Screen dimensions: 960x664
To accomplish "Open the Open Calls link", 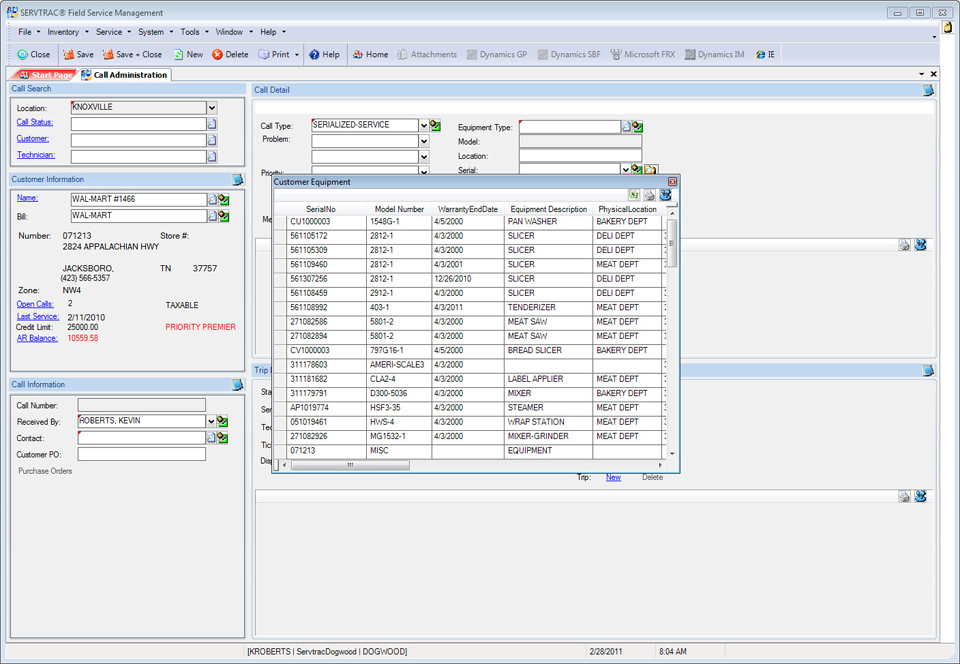I will click(35, 304).
